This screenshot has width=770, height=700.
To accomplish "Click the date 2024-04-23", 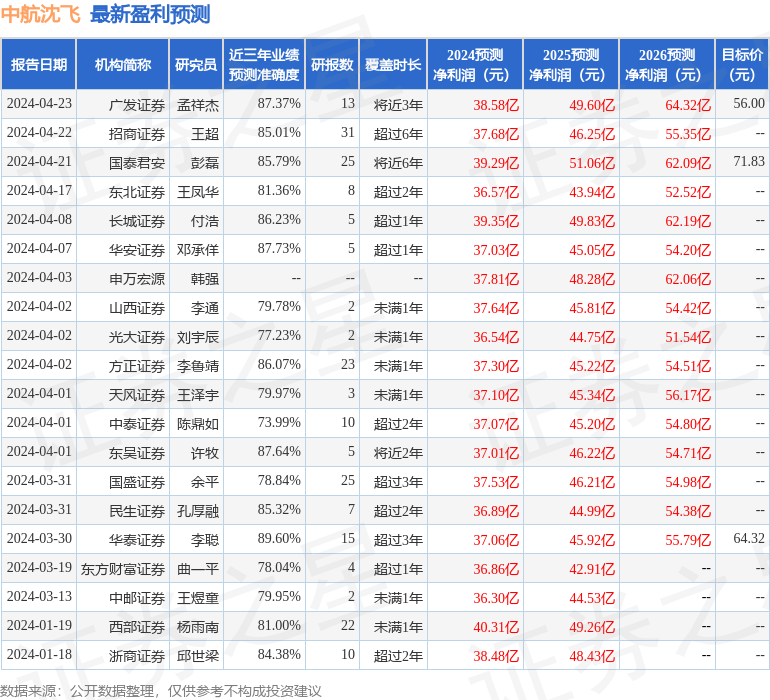I will tap(39, 104).
